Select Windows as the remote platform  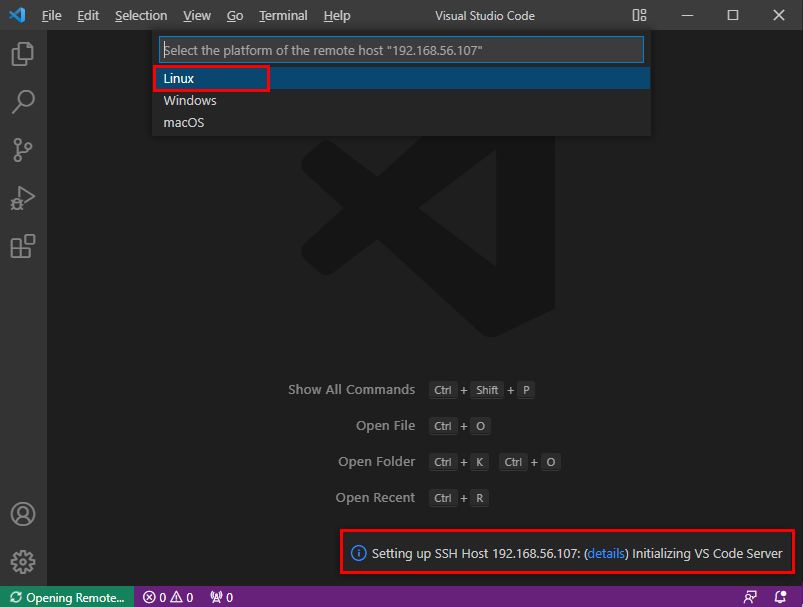pos(402,100)
